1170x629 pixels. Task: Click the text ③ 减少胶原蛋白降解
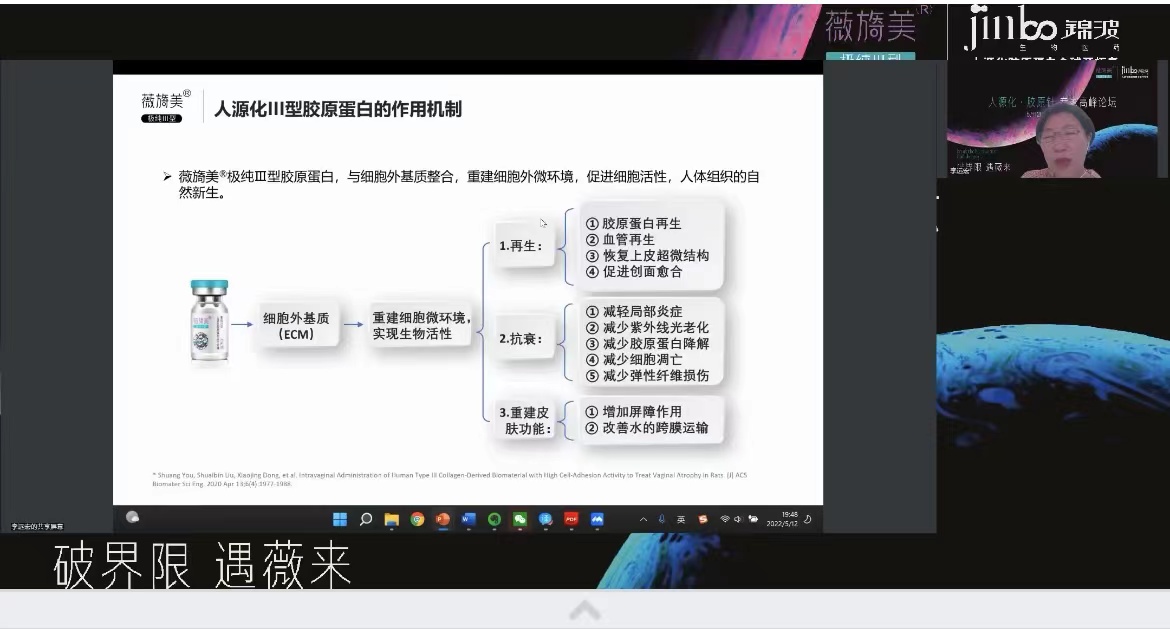(647, 343)
